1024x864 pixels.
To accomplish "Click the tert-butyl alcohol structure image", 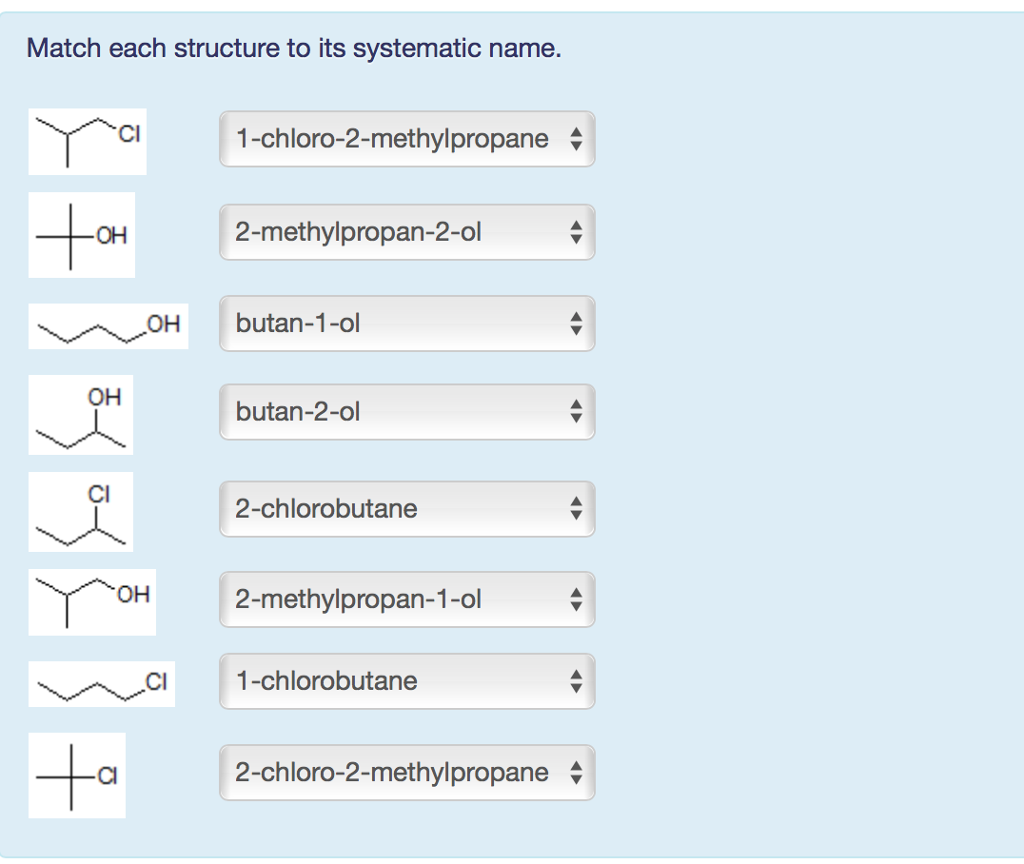I will pos(82,234).
